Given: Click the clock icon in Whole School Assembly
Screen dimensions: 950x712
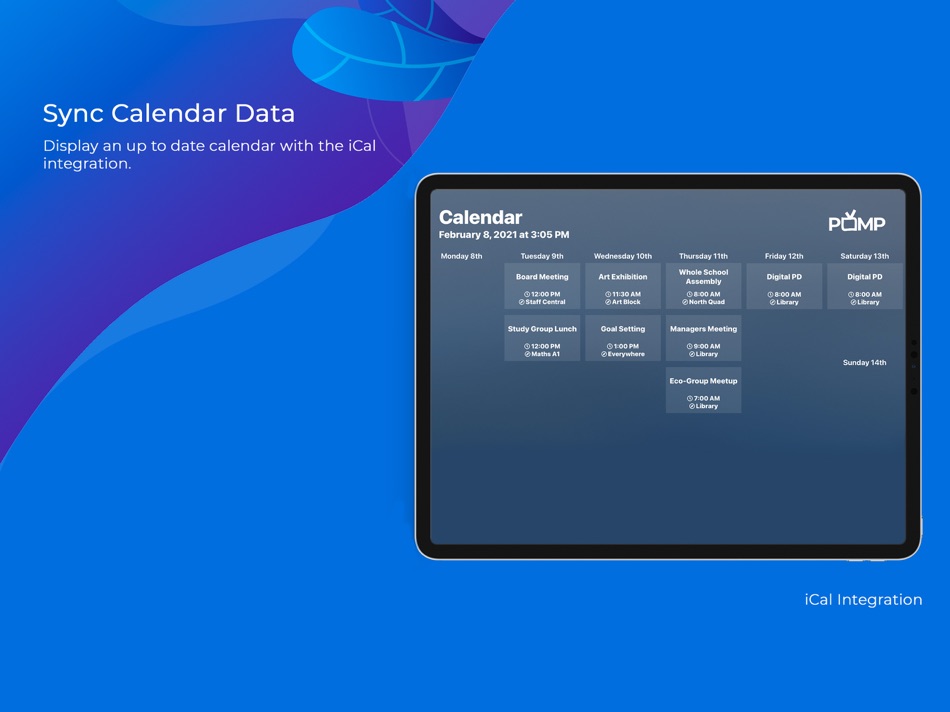Looking at the screenshot, I should (x=690, y=294).
